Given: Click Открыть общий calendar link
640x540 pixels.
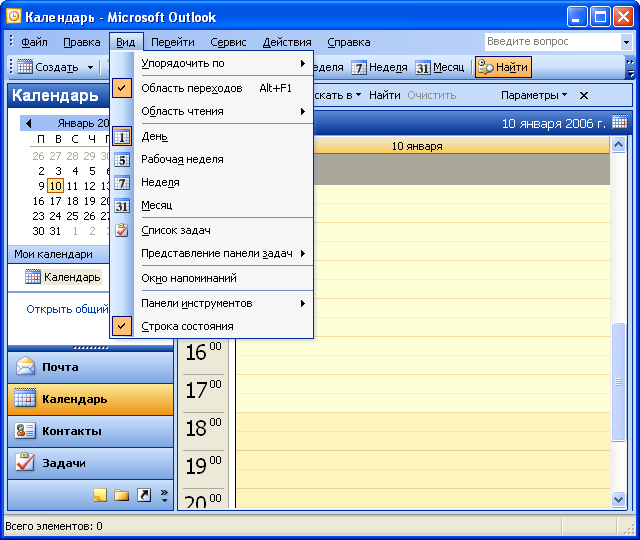Looking at the screenshot, I should click(x=67, y=309).
